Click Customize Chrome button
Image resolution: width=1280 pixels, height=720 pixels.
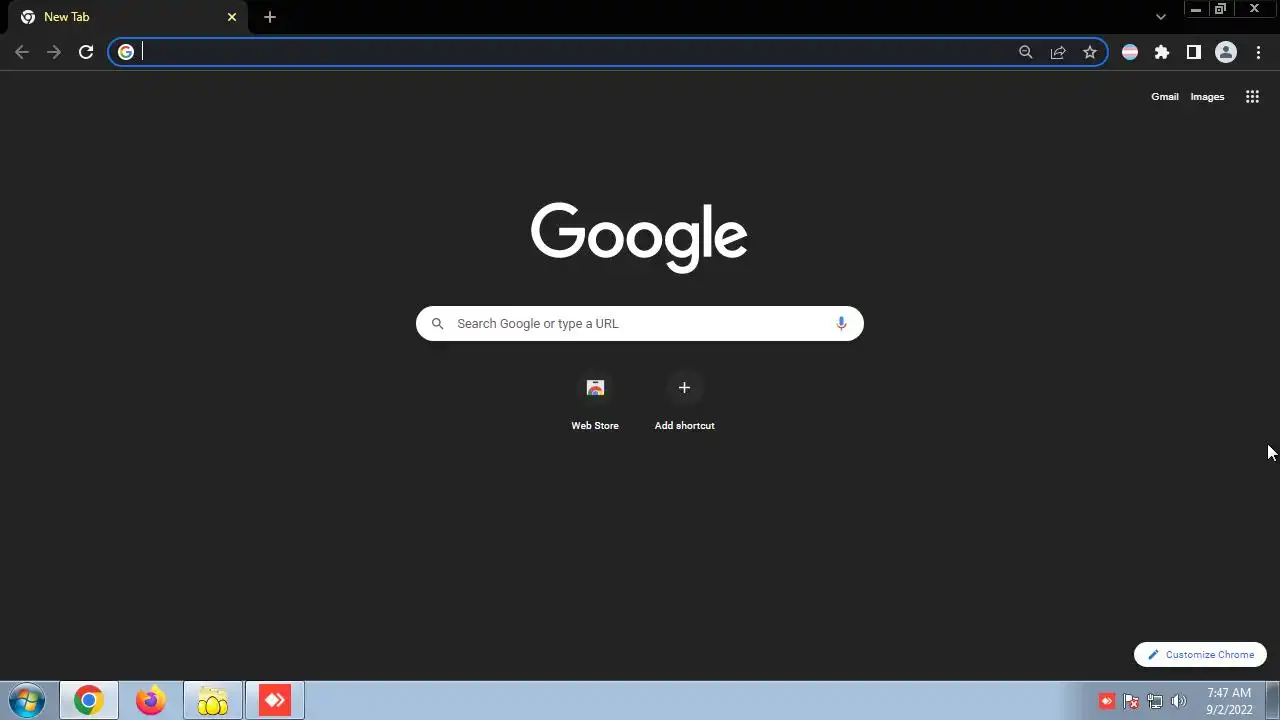point(1200,654)
